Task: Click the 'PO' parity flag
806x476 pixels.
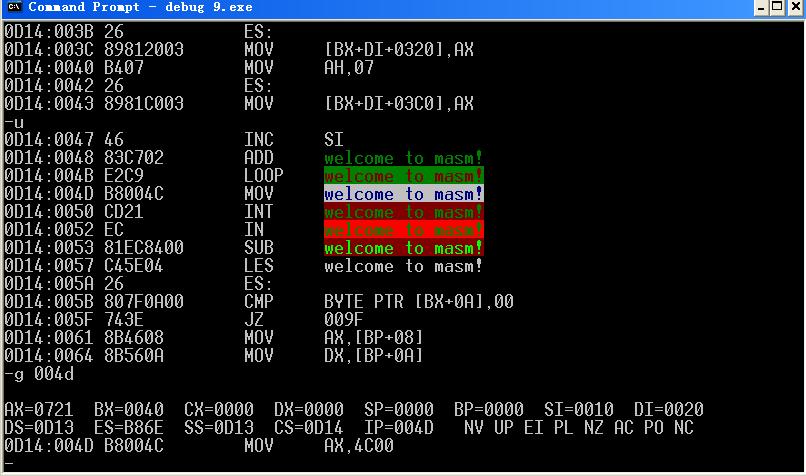Action: [654, 428]
